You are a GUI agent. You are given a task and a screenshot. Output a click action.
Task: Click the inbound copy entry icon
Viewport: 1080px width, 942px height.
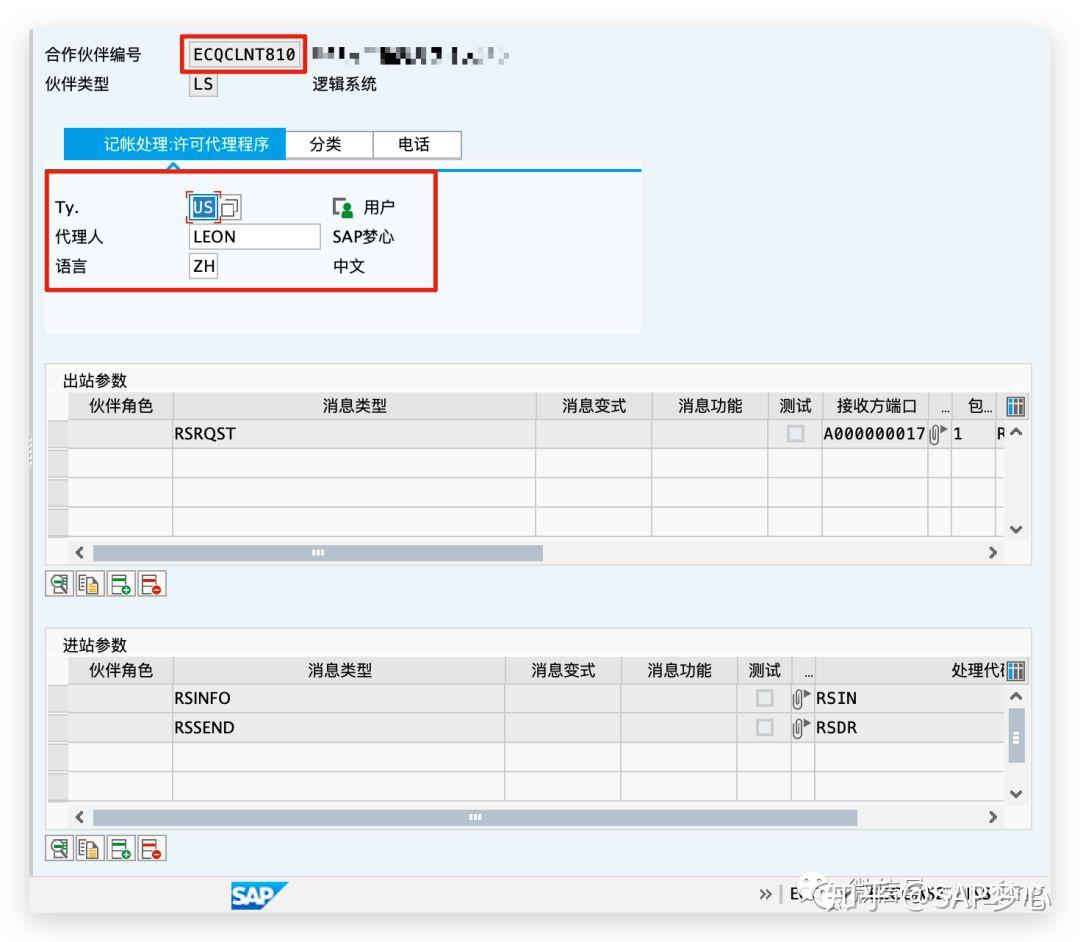pos(90,848)
